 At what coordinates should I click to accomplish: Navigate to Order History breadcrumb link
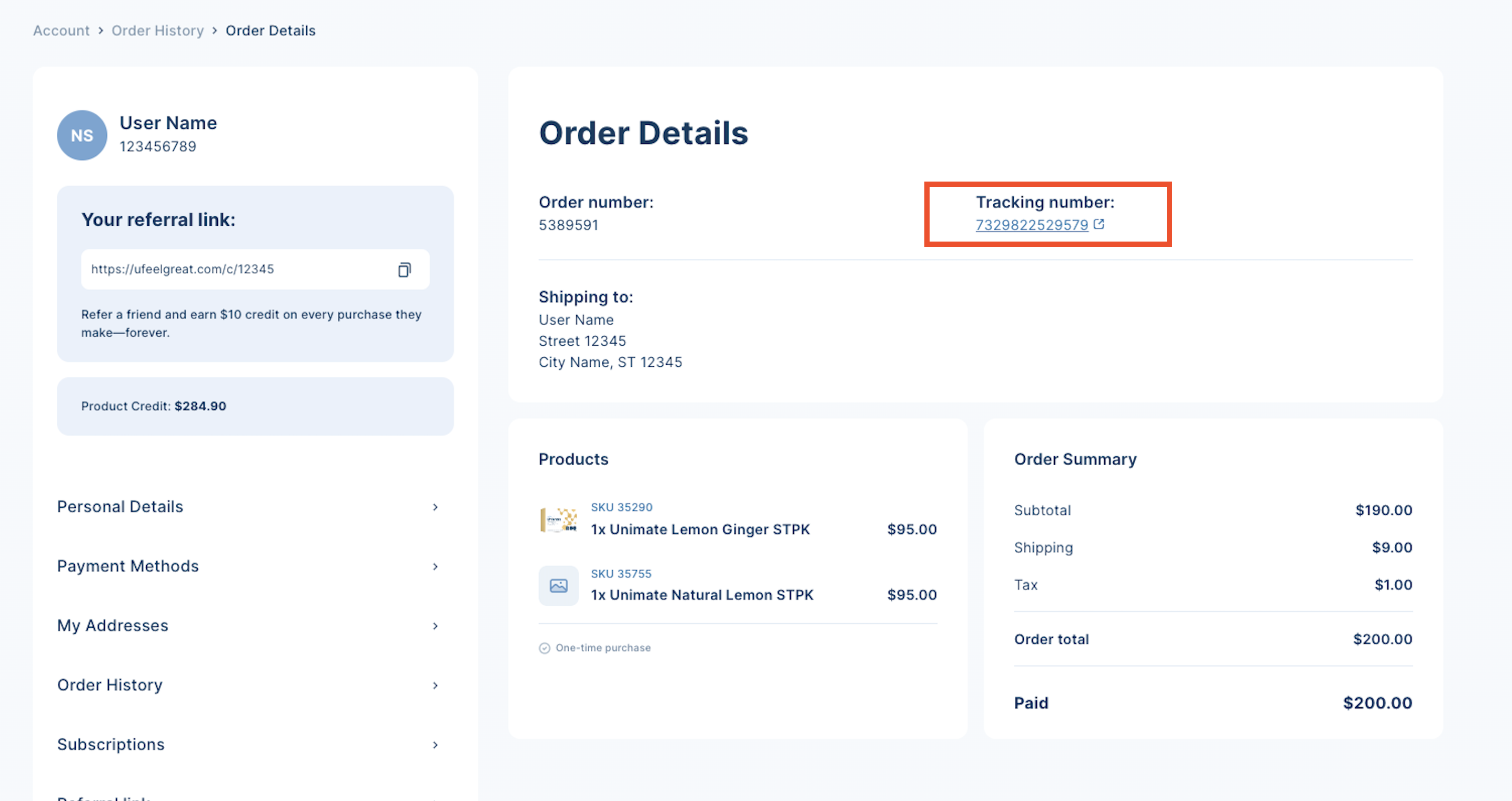(x=157, y=31)
